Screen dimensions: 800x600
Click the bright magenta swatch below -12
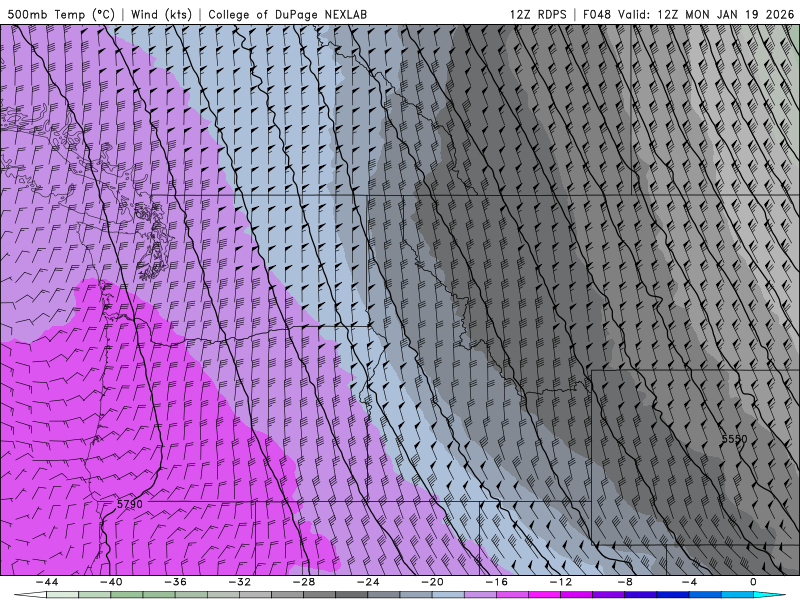545,595
